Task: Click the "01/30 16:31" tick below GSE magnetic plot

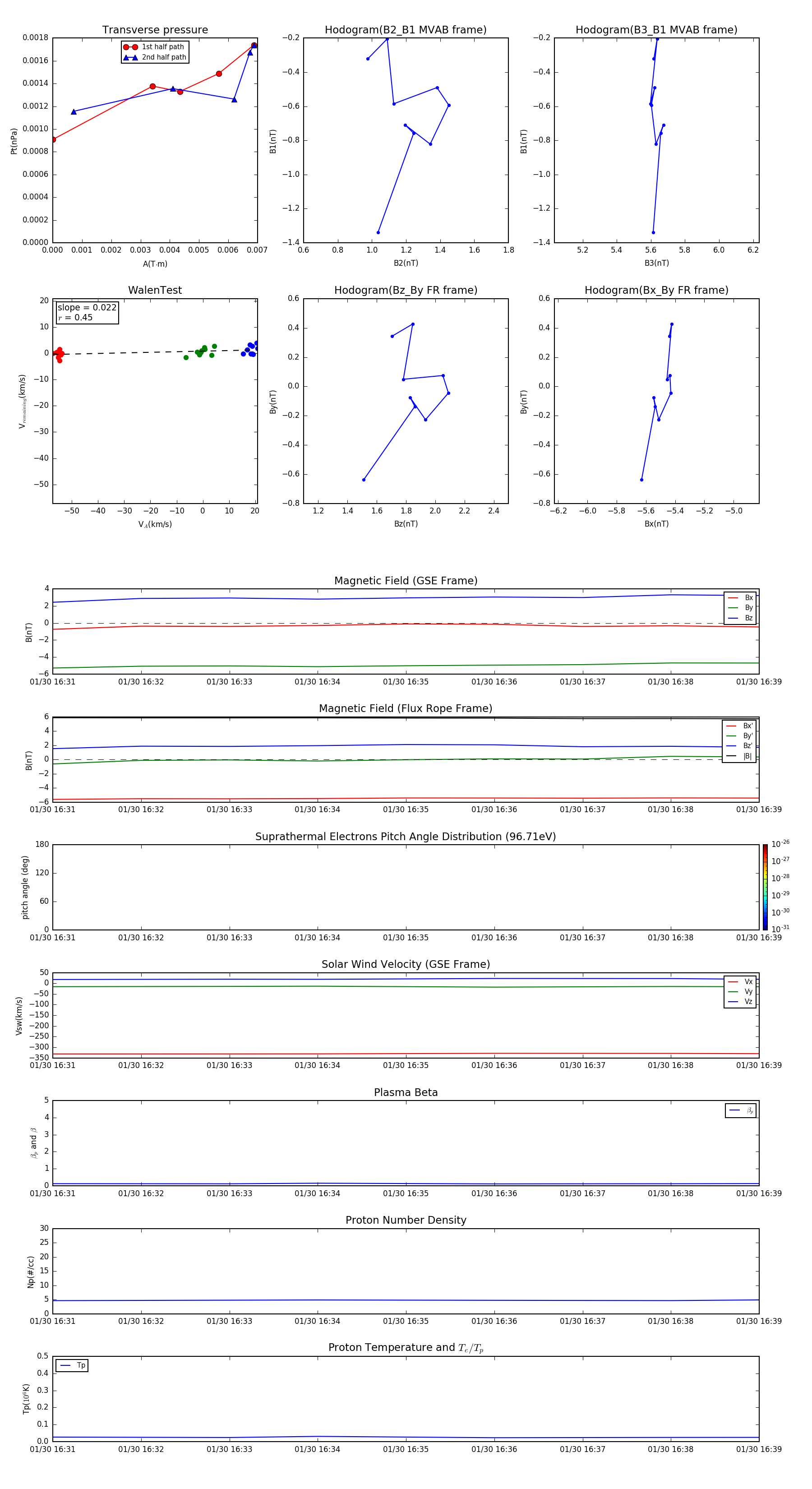Action: coord(53,681)
